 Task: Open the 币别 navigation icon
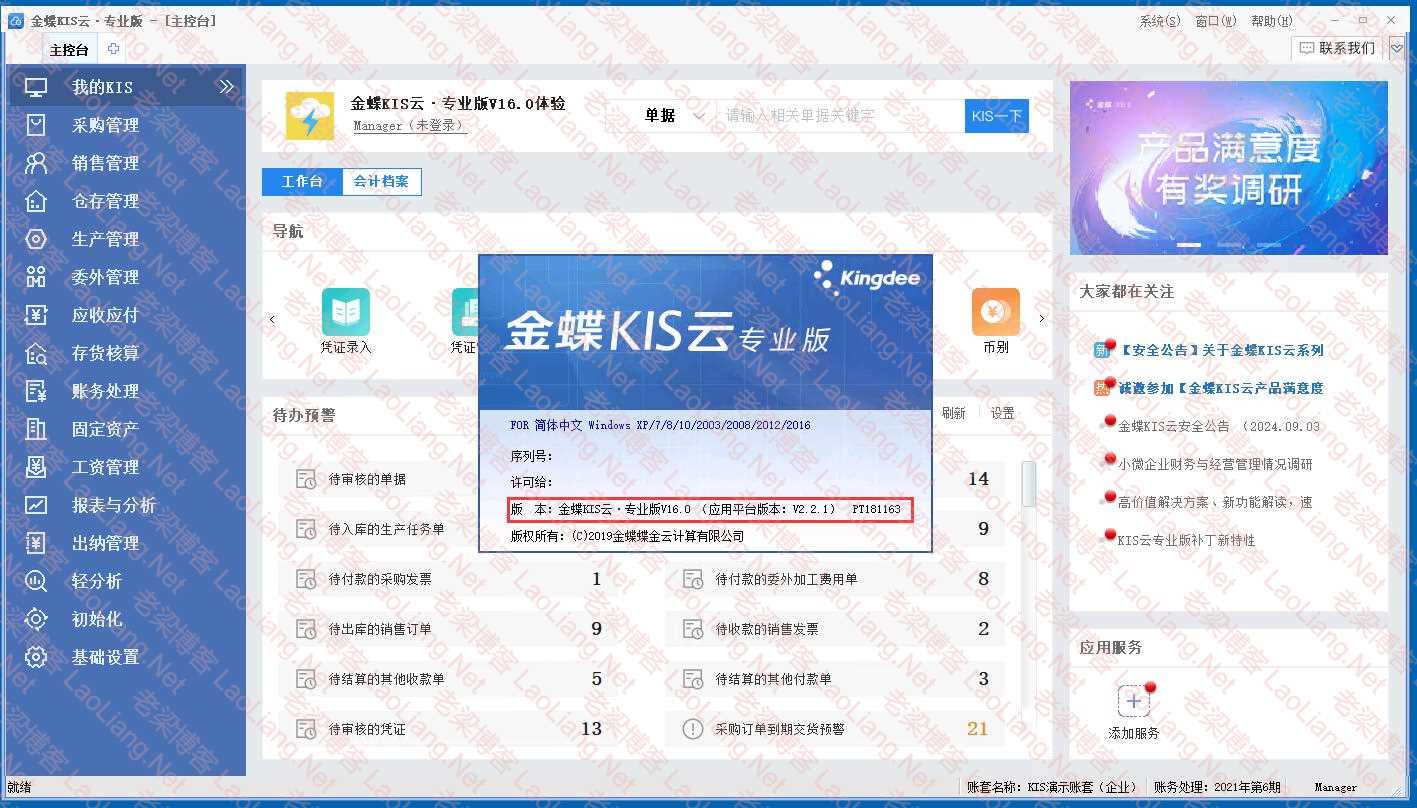click(995, 313)
